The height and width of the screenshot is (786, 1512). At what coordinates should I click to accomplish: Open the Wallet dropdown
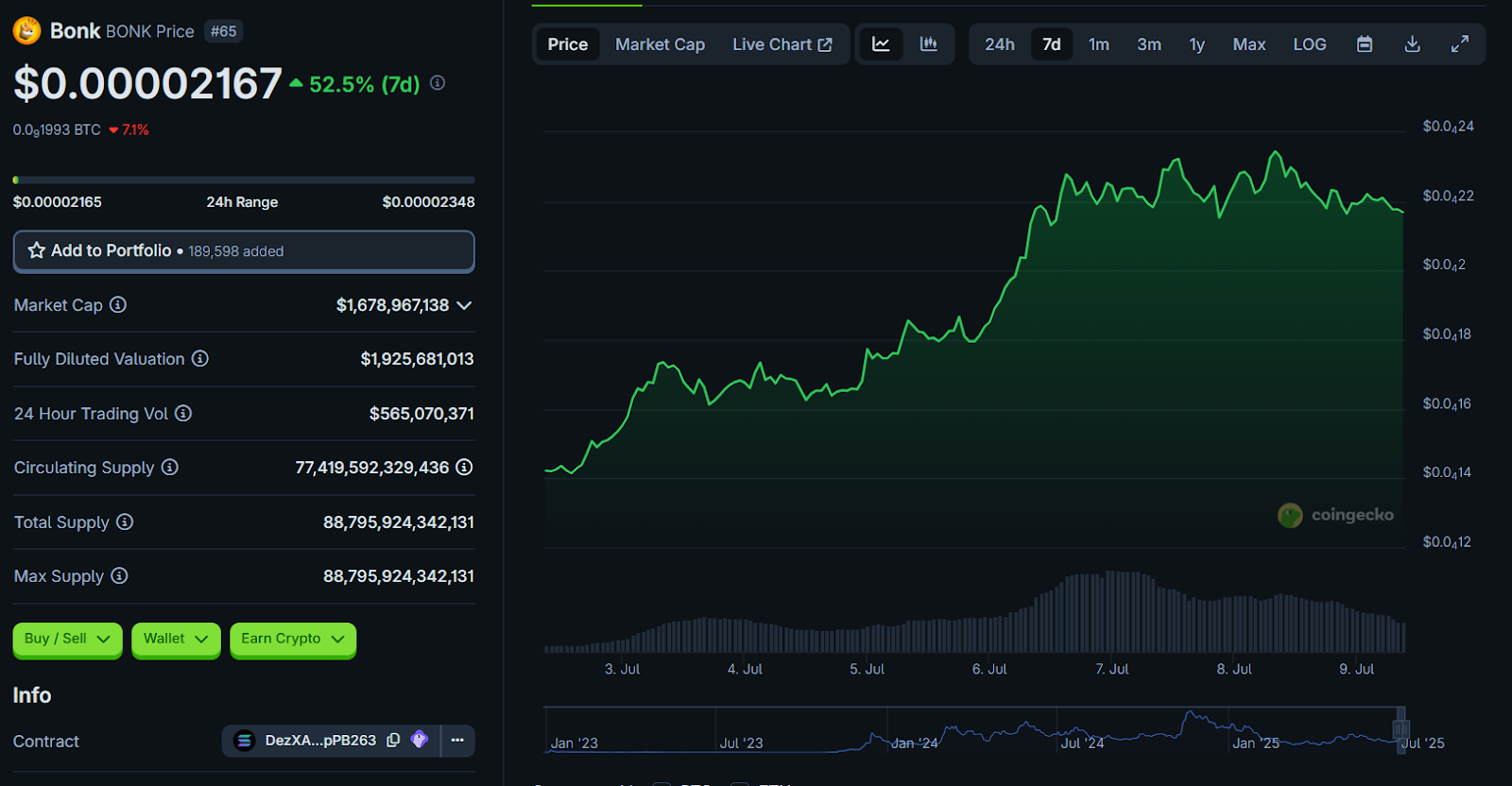(x=176, y=639)
